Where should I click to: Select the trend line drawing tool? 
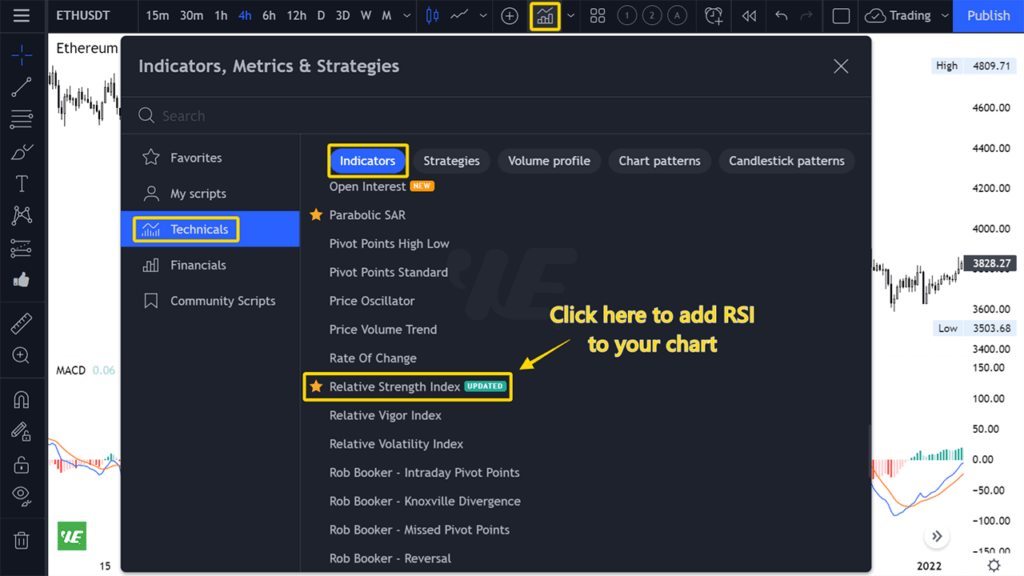(21, 88)
